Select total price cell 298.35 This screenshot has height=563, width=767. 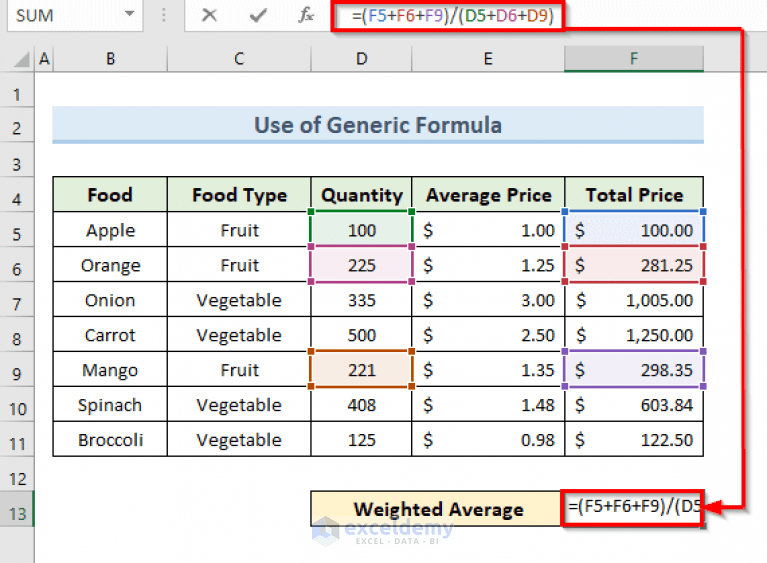[634, 369]
